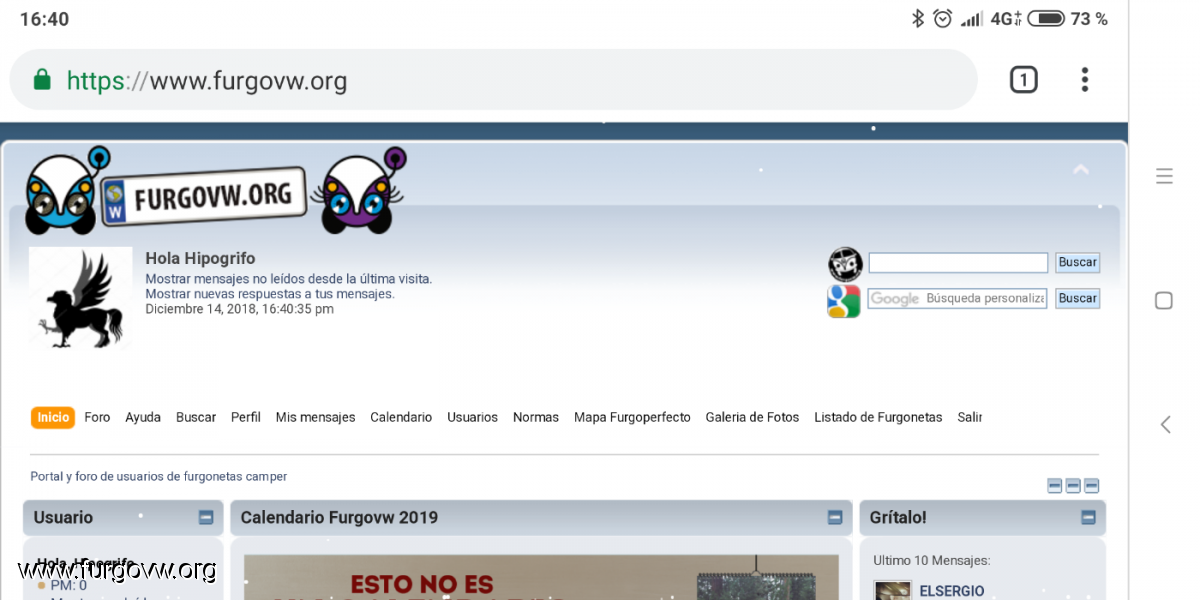
Task: Collapse the Calendario Furgovw 2019 block
Action: tap(835, 517)
